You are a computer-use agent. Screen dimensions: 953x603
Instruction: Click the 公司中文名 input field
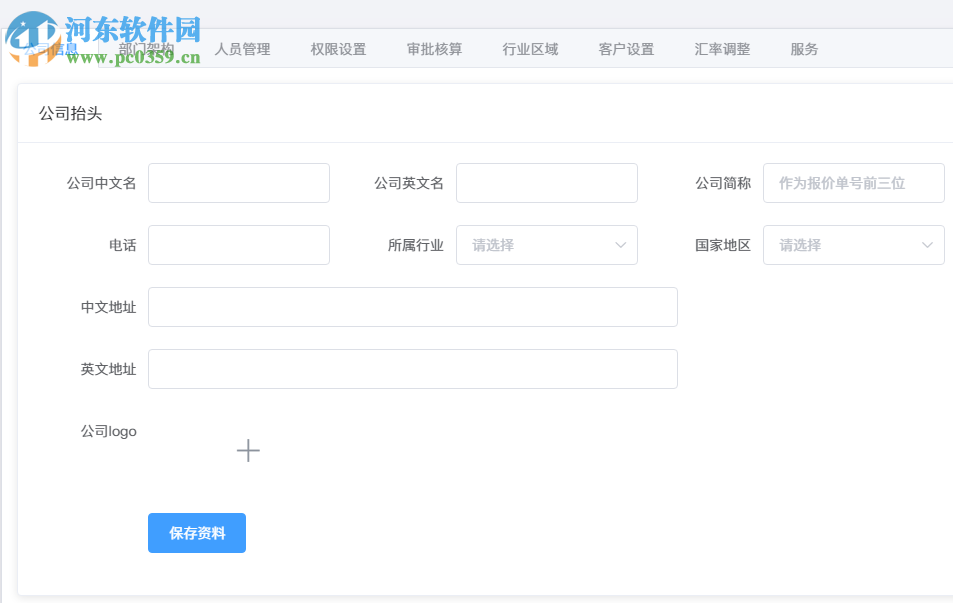pyautogui.click(x=238, y=183)
